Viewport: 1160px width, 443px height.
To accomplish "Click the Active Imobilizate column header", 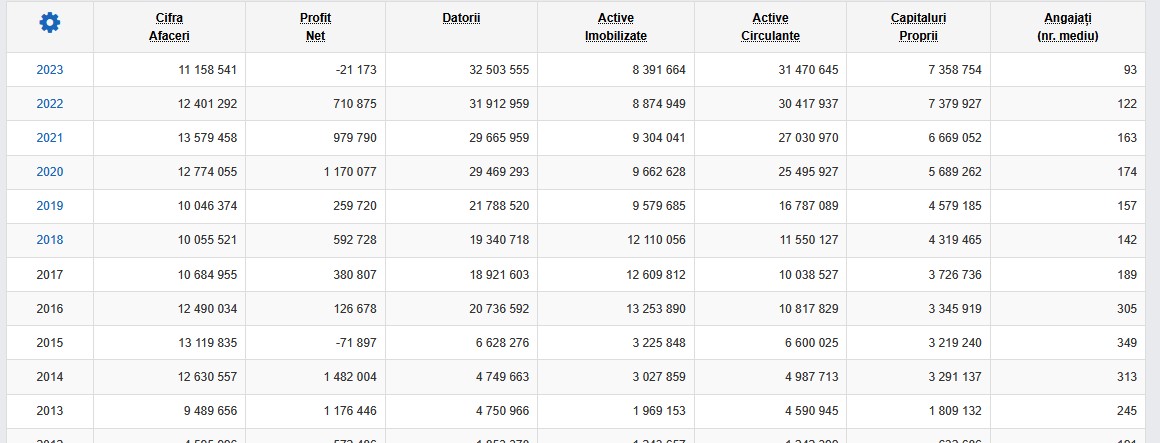I will click(x=616, y=27).
